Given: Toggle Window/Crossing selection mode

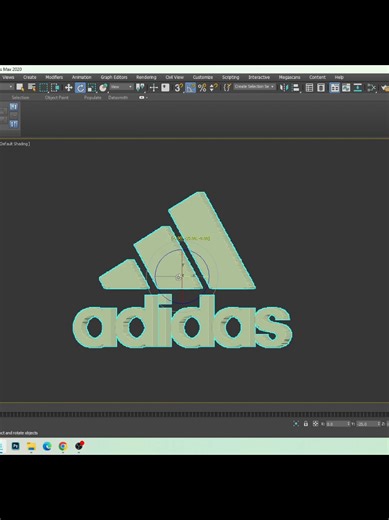Looking at the screenshot, I should click(55, 88).
